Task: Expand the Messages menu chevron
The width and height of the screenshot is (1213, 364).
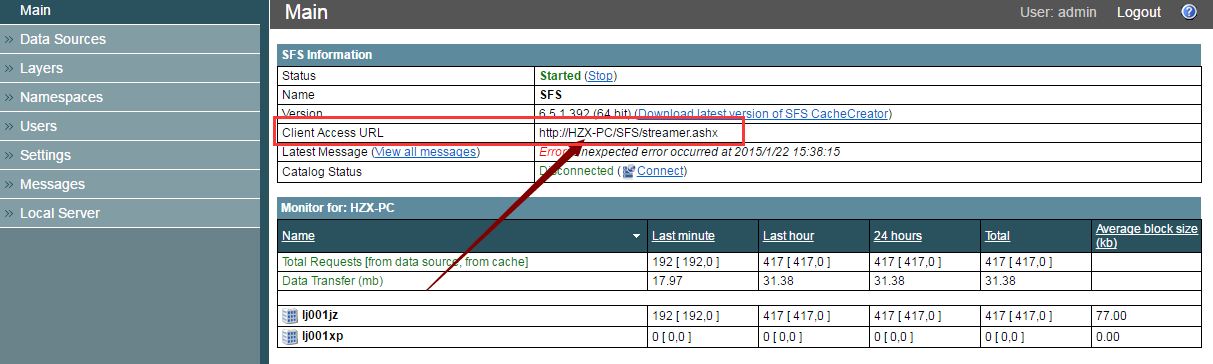Action: pyautogui.click(x=8, y=185)
